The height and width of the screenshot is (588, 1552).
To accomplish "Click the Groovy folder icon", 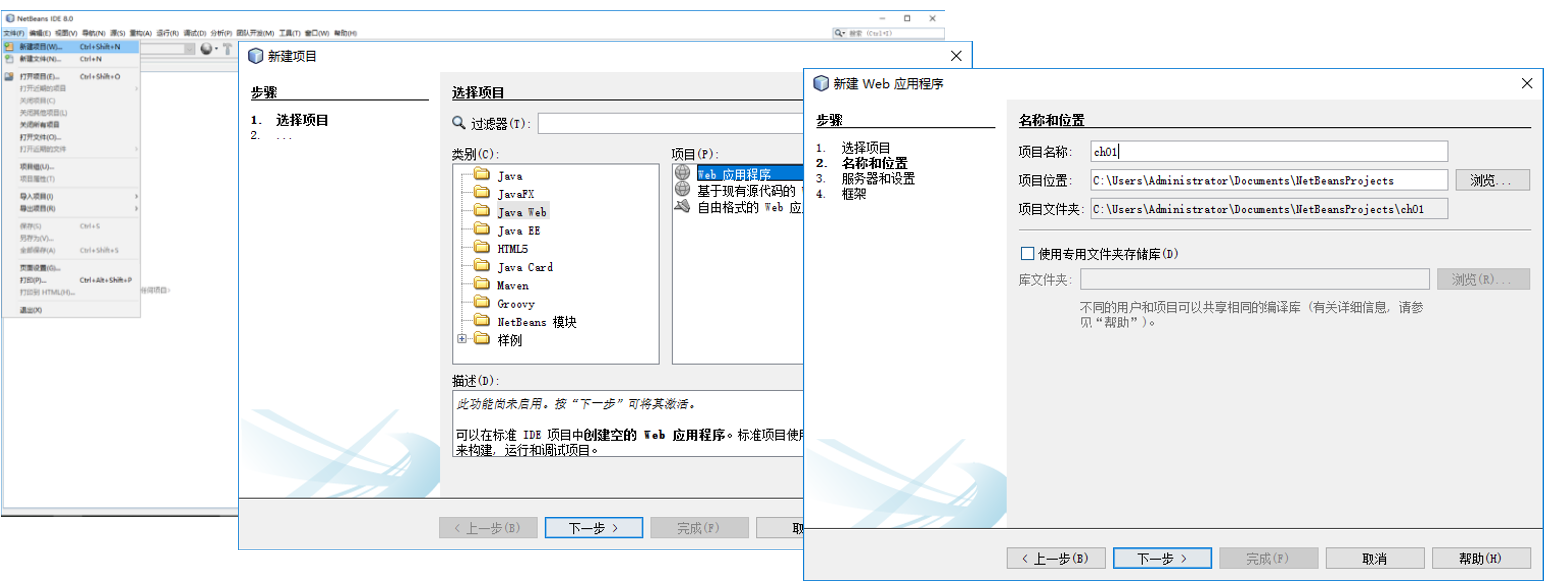I will (x=481, y=303).
